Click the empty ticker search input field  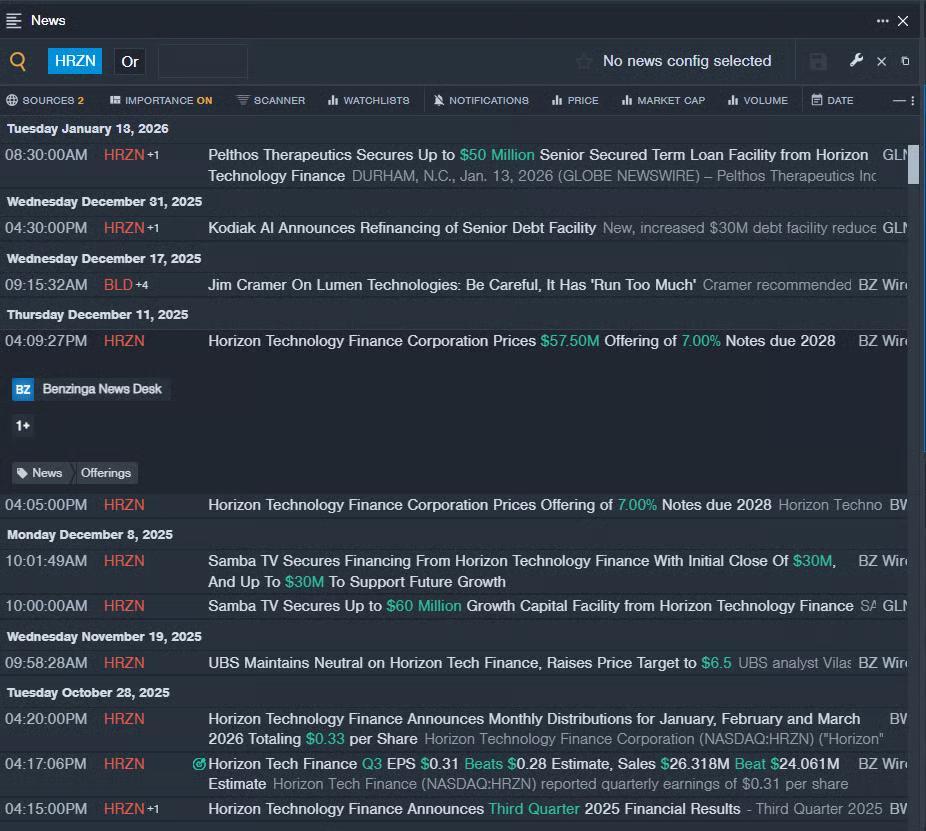point(202,61)
